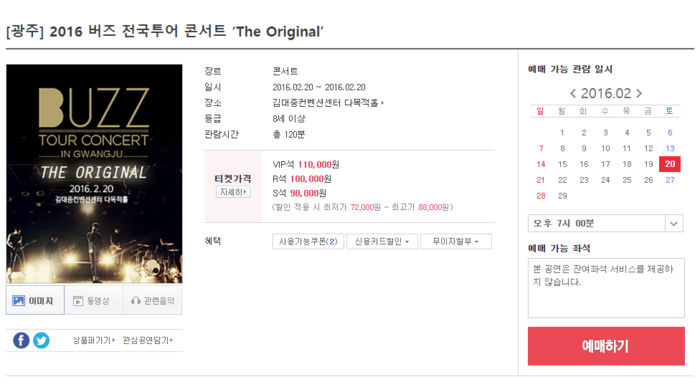The height and width of the screenshot is (387, 700).
Task: Open 사용가능쿠폰(2) coupons
Action: pyautogui.click(x=308, y=241)
